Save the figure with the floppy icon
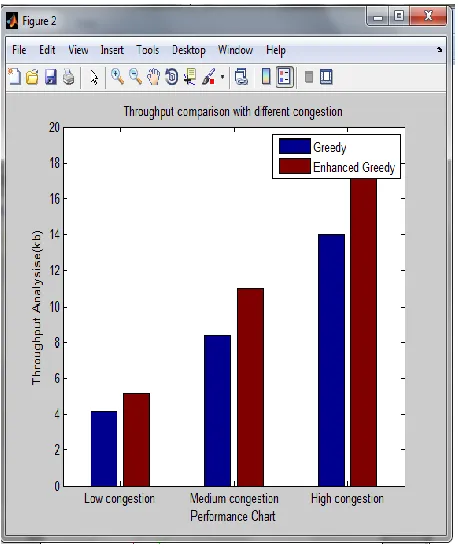 pyautogui.click(x=51, y=77)
